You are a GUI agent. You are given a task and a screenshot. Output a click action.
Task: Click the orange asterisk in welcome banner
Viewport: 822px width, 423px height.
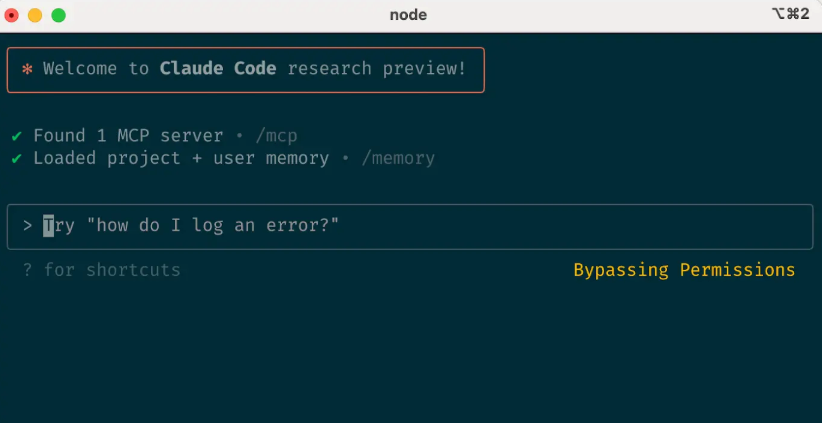point(27,69)
